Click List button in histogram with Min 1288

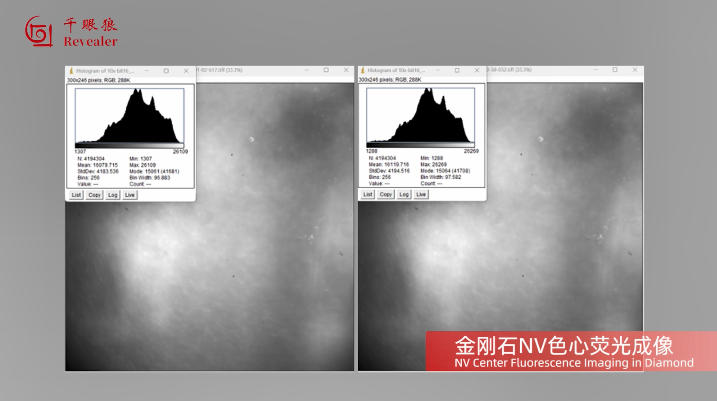click(x=368, y=194)
